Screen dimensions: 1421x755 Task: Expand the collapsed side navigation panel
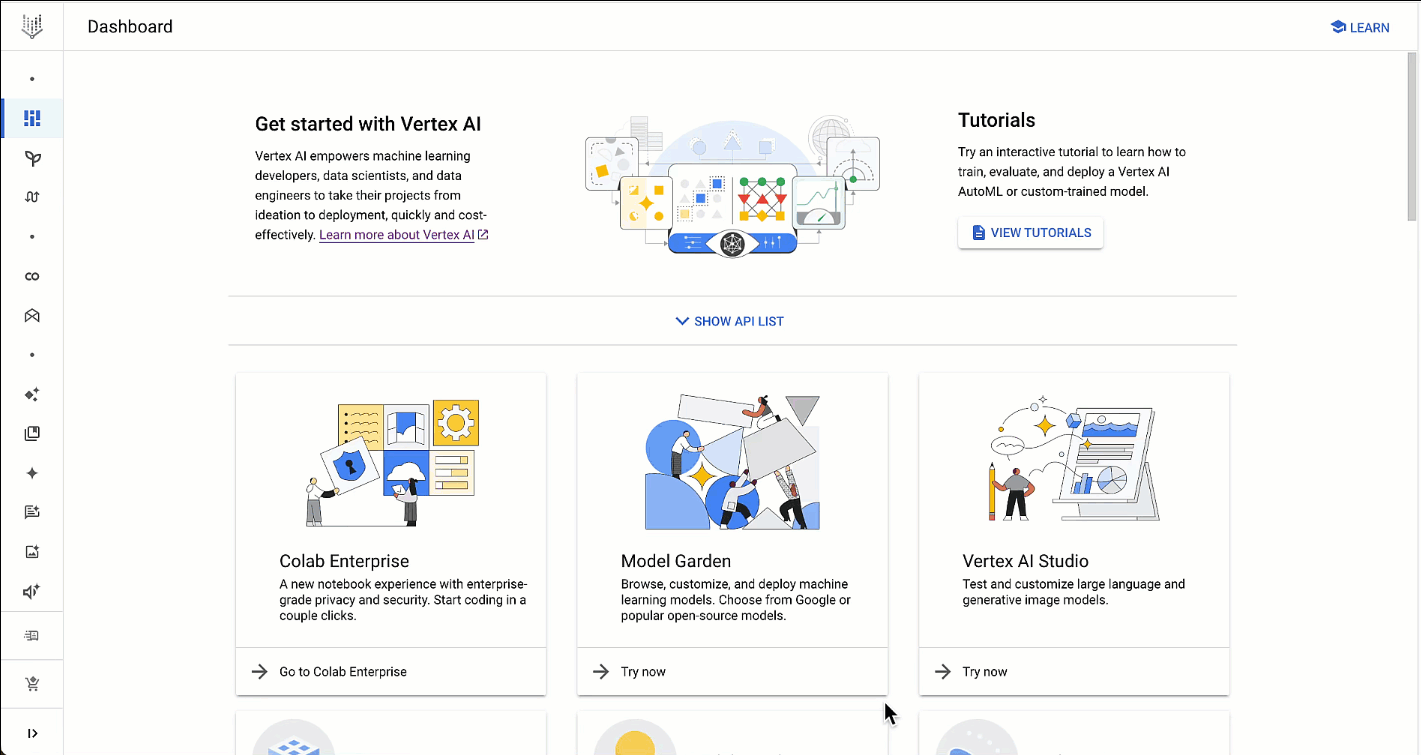(x=31, y=731)
